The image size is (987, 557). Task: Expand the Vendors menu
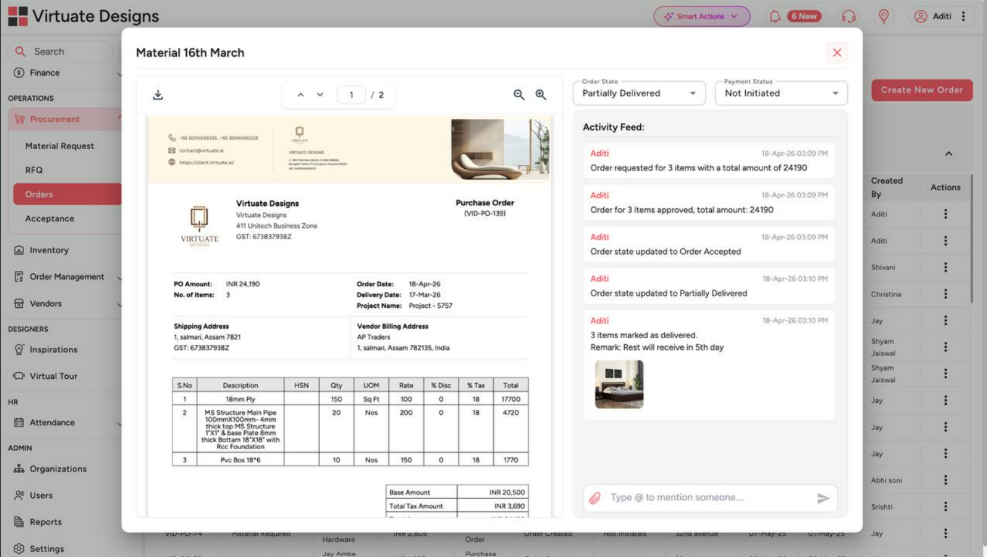coord(66,303)
